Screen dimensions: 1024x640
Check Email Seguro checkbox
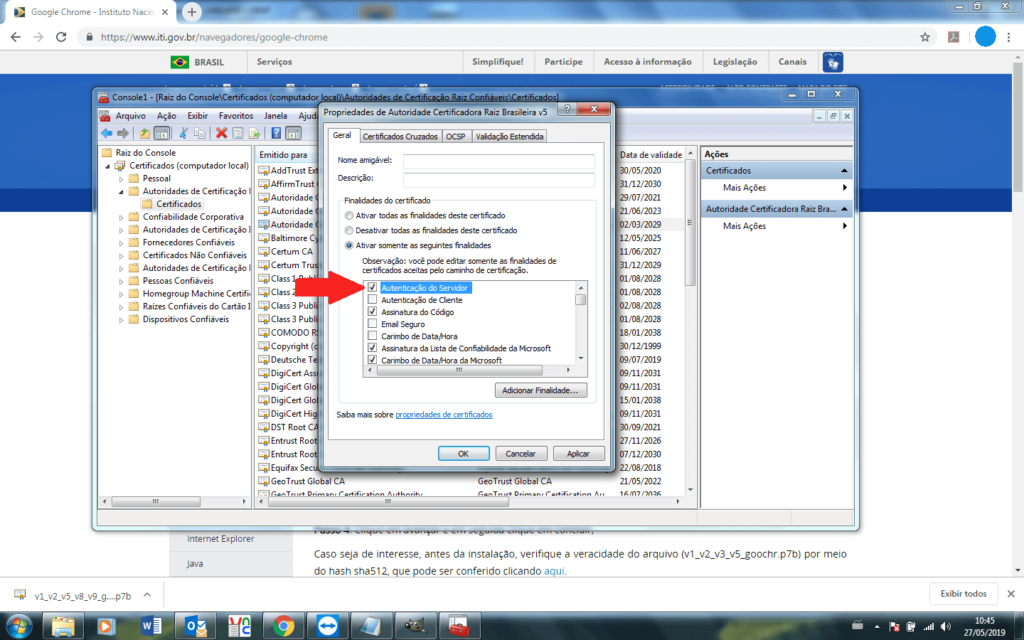tap(372, 324)
